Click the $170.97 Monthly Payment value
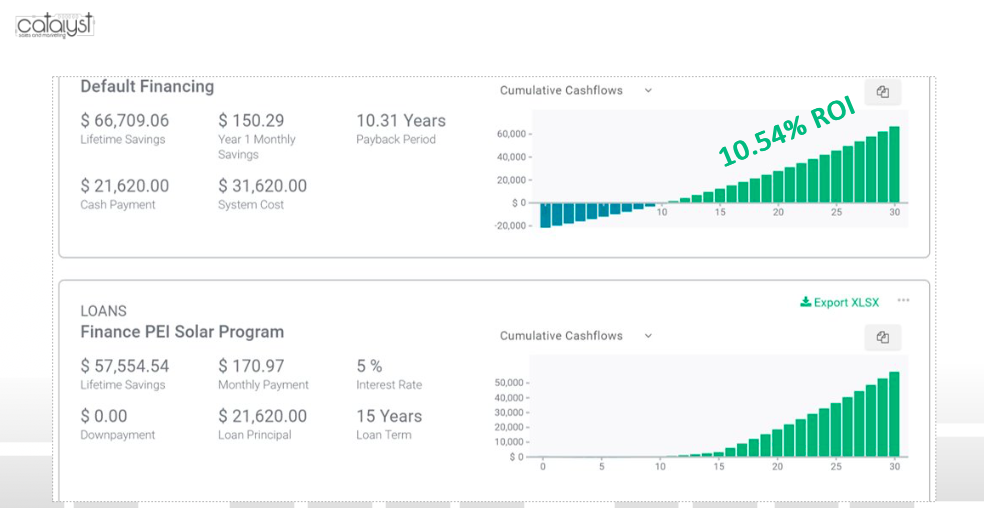Viewport: 984px width, 508px height. click(251, 366)
